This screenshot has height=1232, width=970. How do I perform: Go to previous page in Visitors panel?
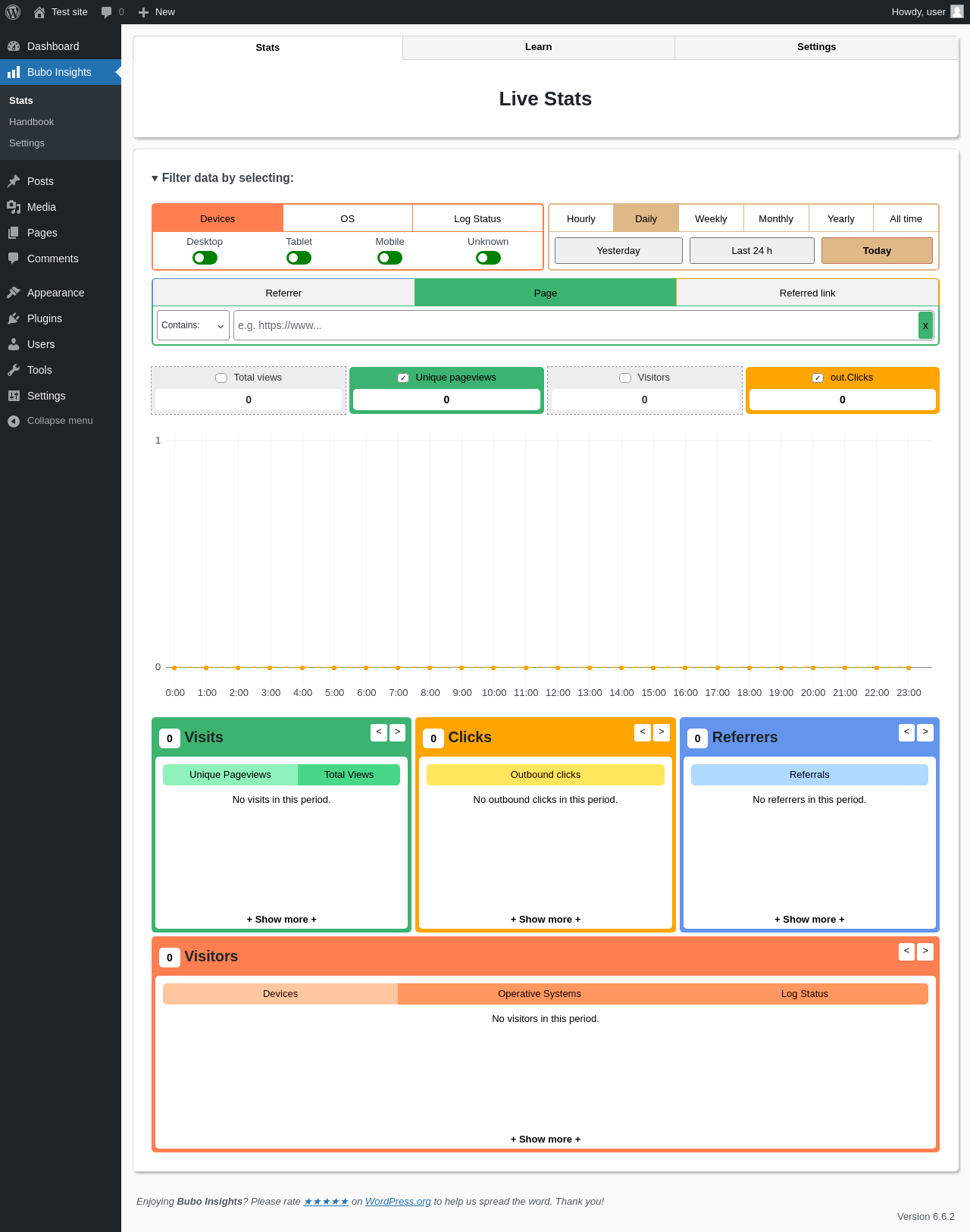point(906,951)
